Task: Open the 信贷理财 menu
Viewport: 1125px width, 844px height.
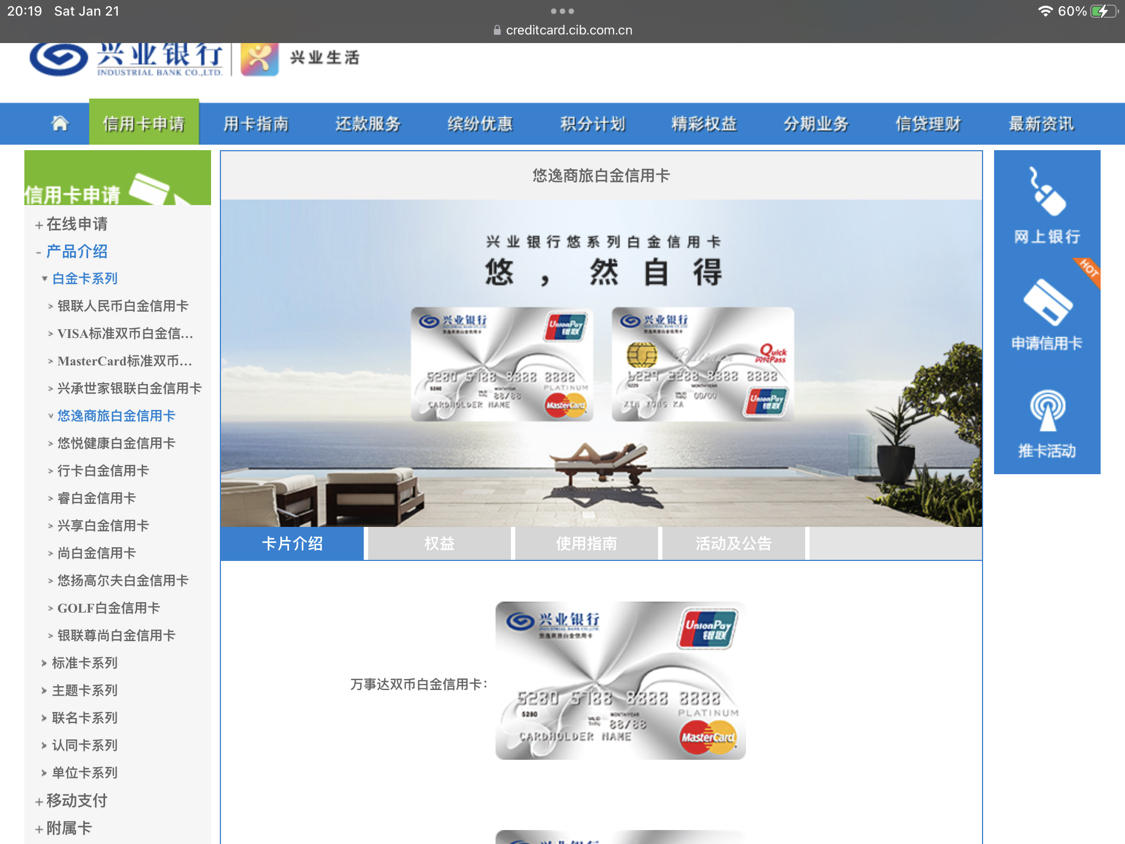Action: pos(928,123)
